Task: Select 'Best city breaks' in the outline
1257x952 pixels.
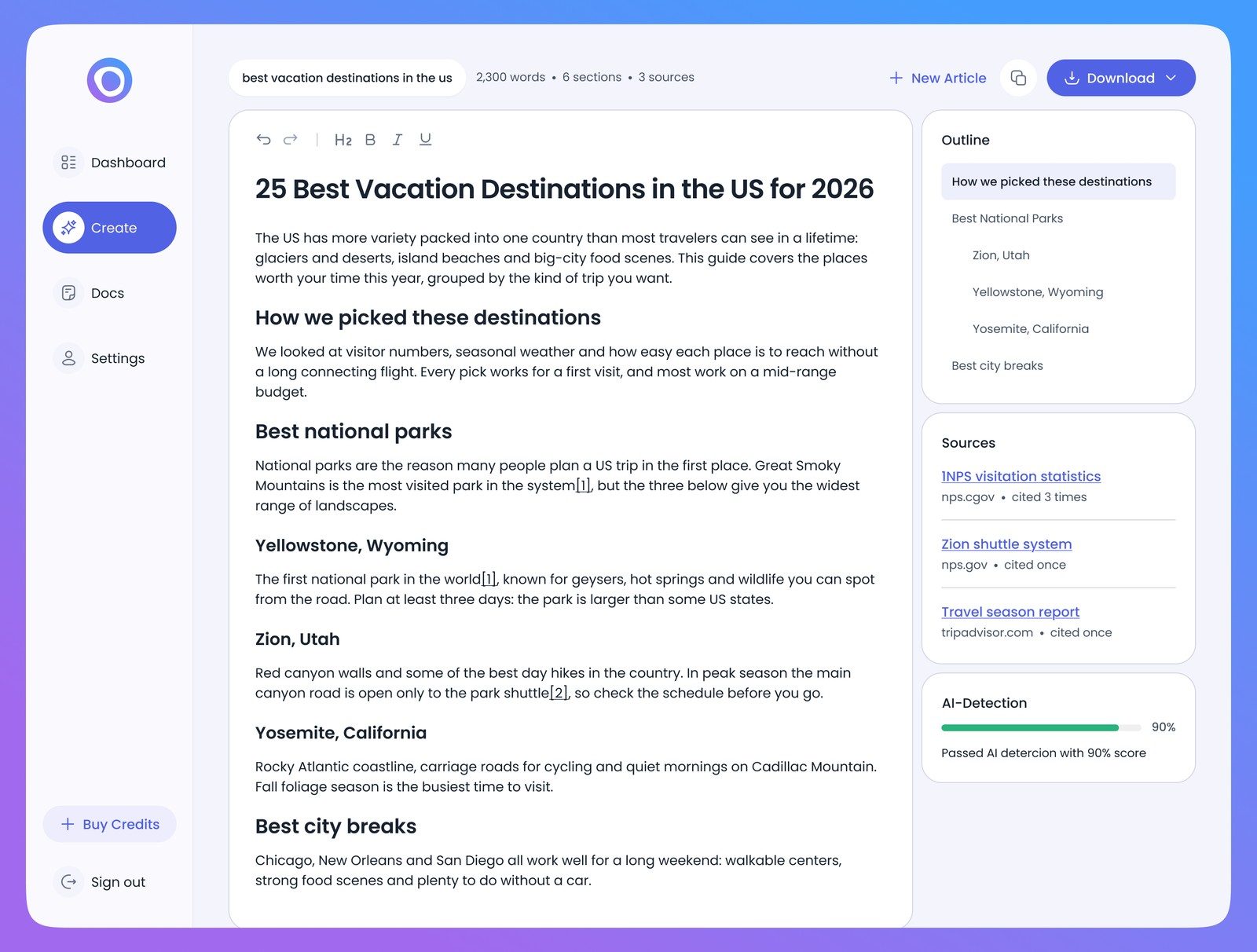Action: click(x=997, y=366)
